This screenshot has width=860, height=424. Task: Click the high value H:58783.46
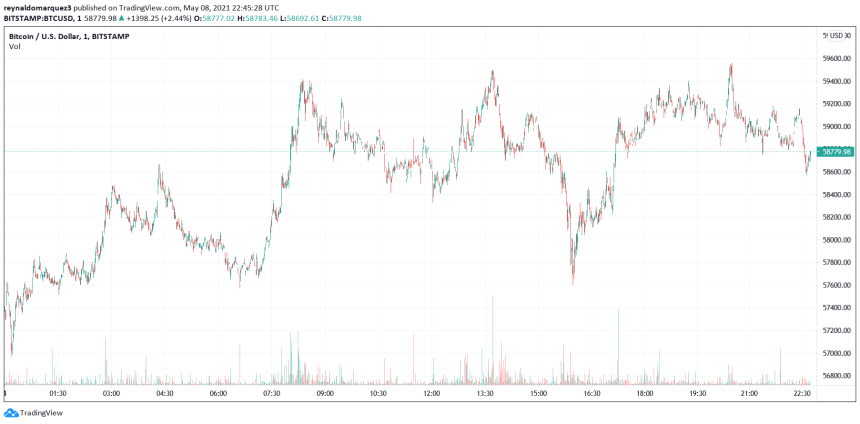point(257,19)
